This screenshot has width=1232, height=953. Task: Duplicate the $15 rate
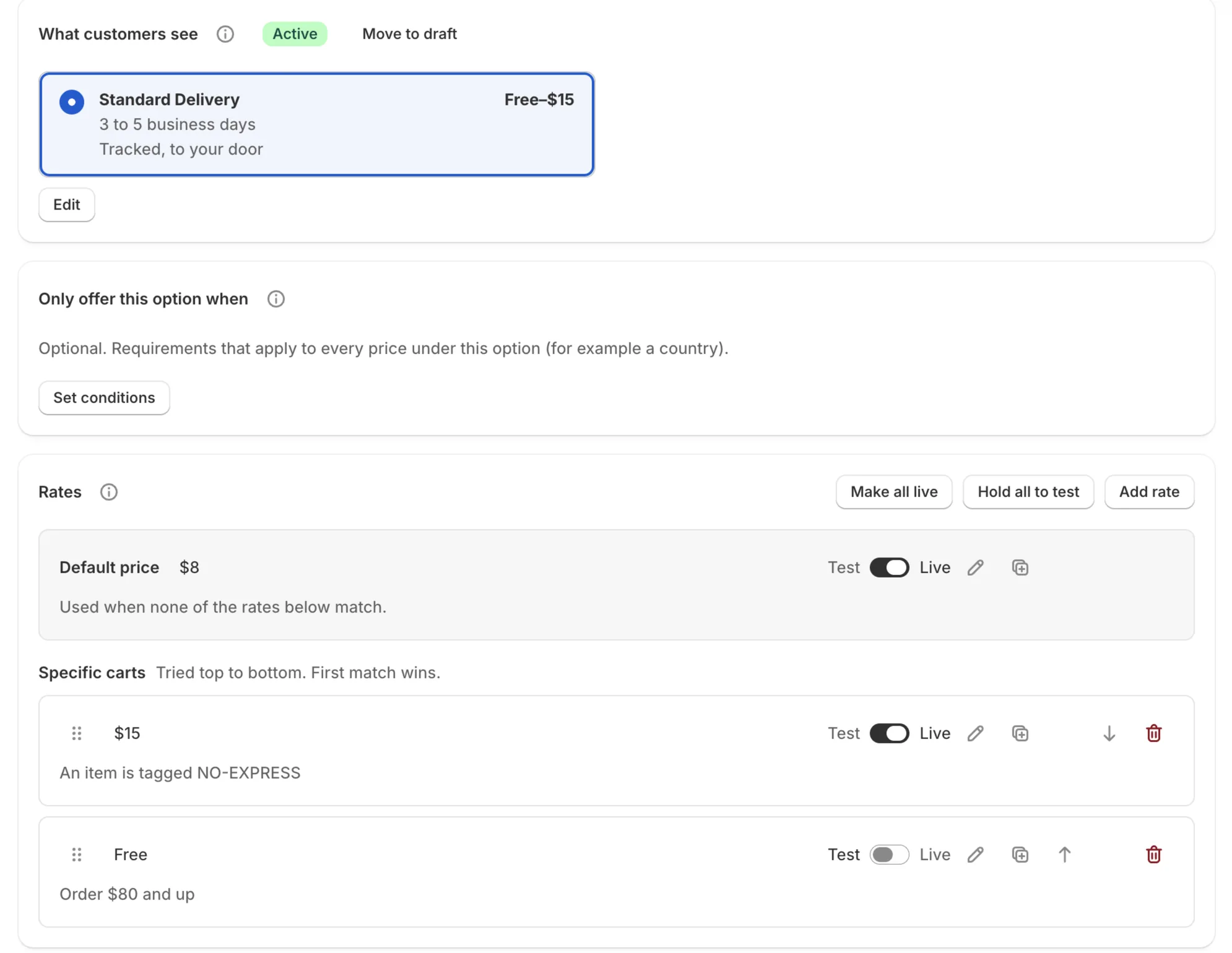click(1020, 733)
